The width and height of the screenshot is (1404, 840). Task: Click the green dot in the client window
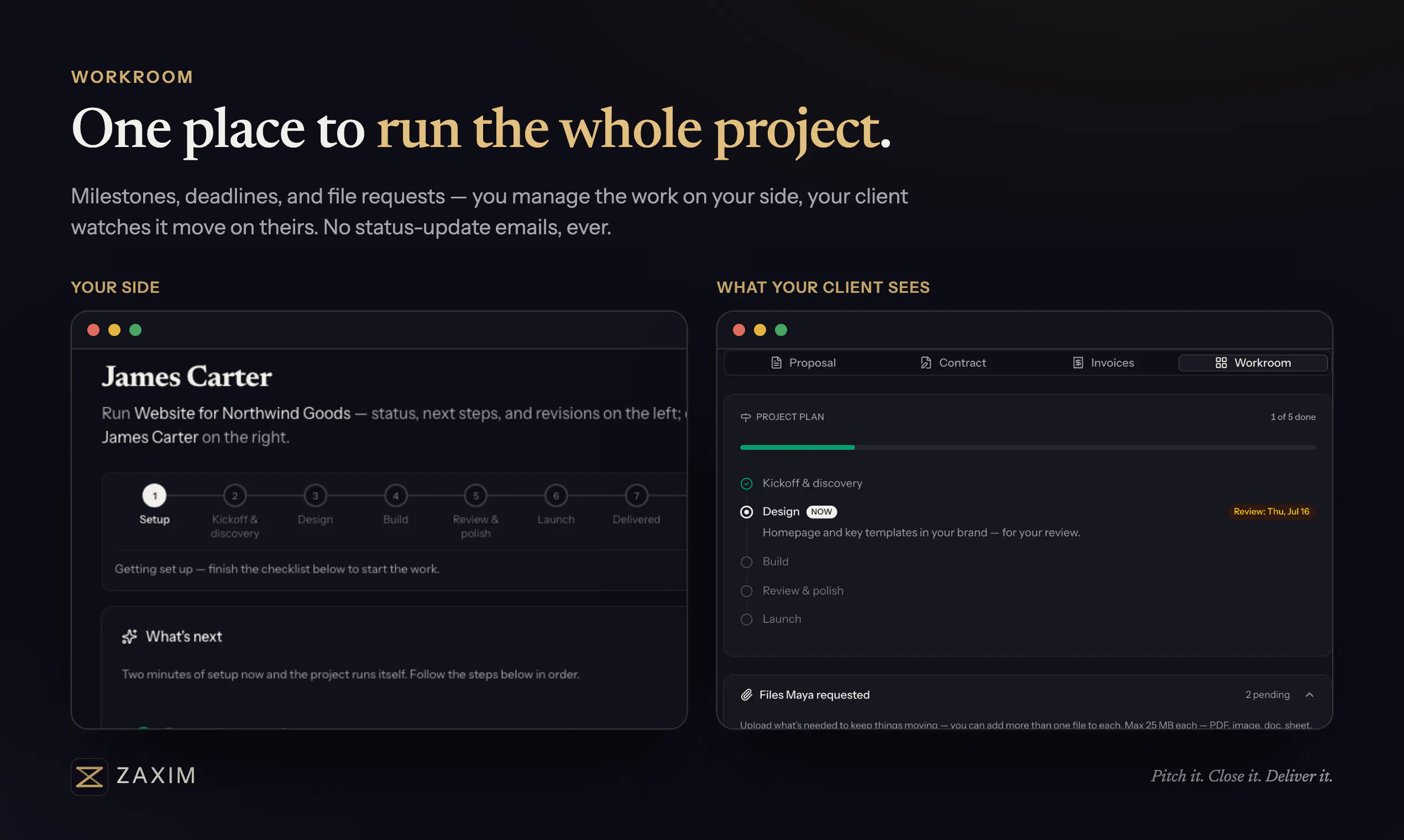[780, 330]
